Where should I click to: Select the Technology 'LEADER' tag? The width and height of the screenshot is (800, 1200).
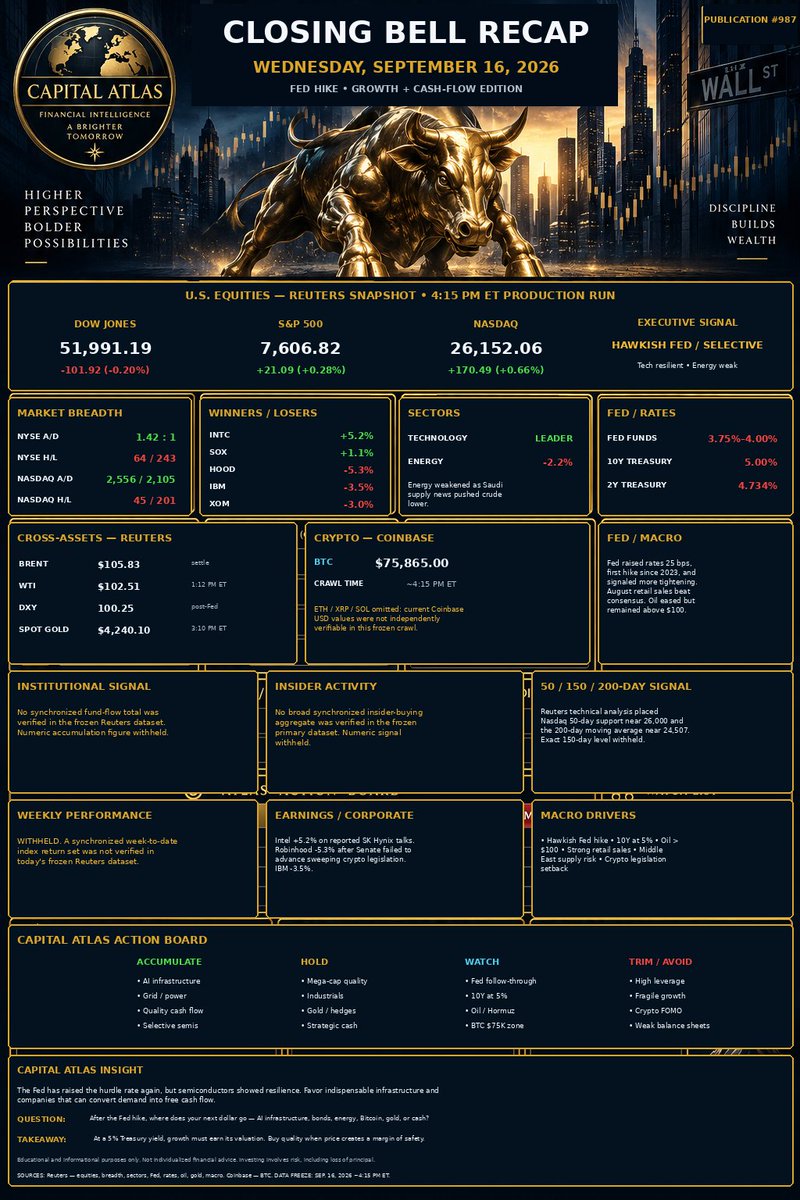click(554, 438)
